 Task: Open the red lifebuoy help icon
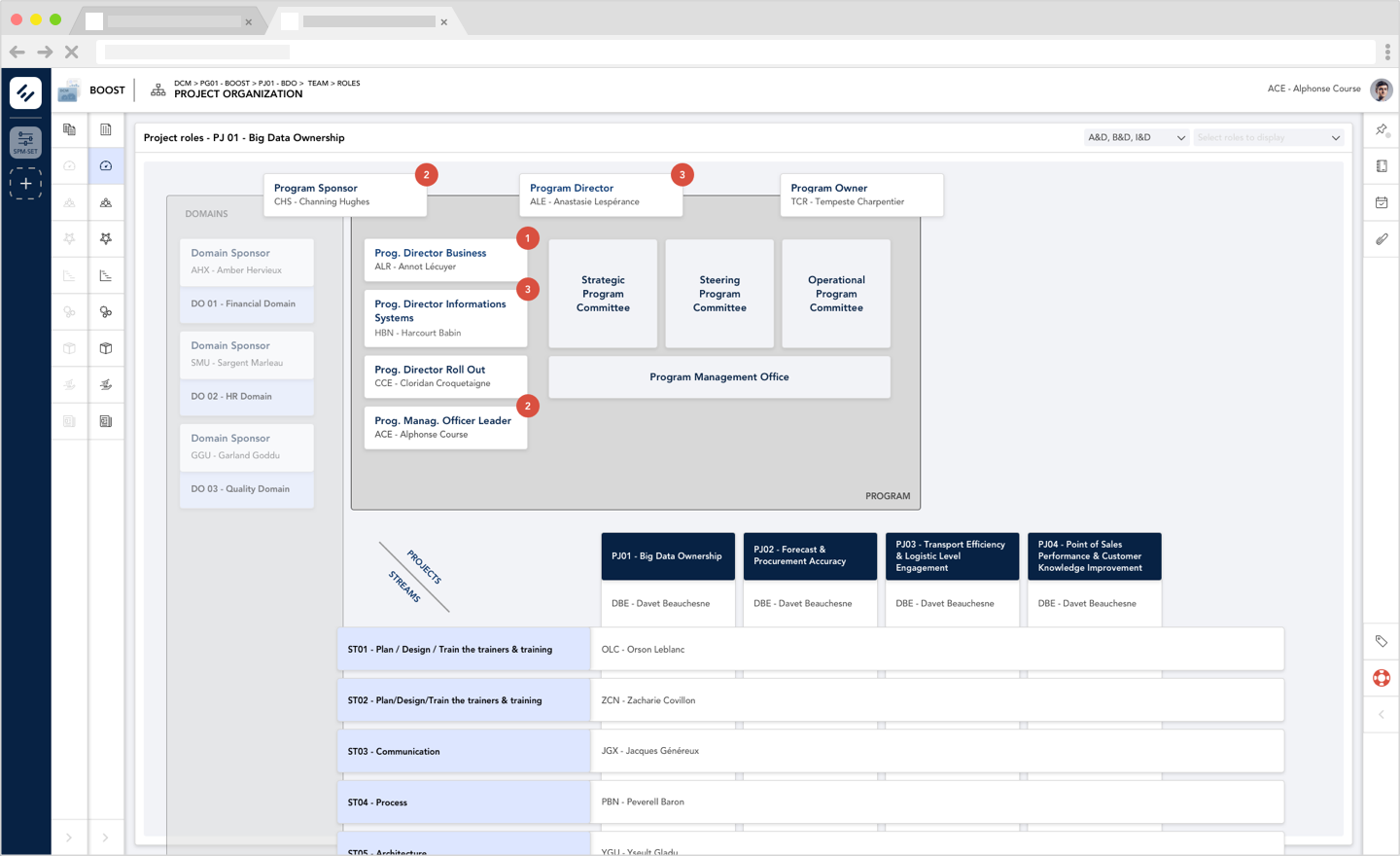tap(1381, 678)
